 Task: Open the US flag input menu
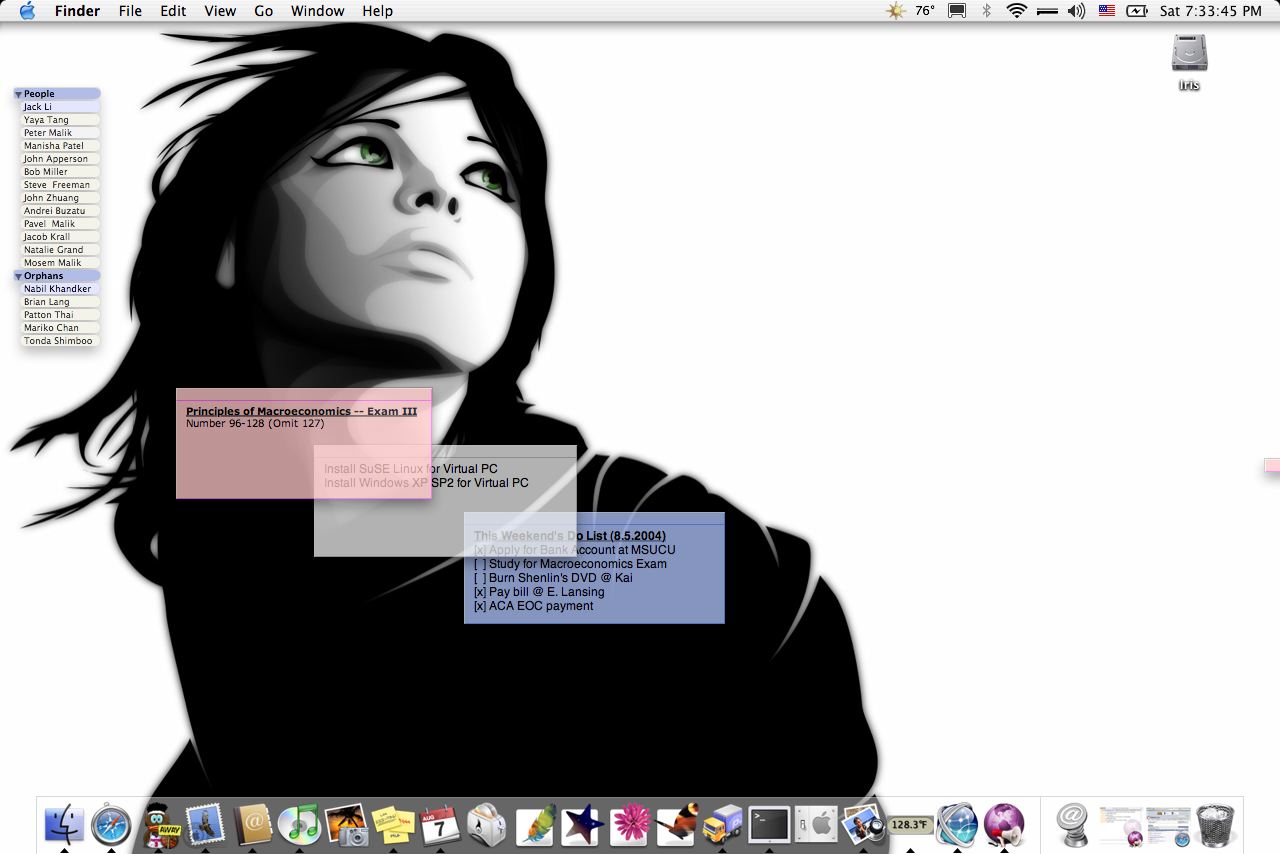(x=1106, y=11)
